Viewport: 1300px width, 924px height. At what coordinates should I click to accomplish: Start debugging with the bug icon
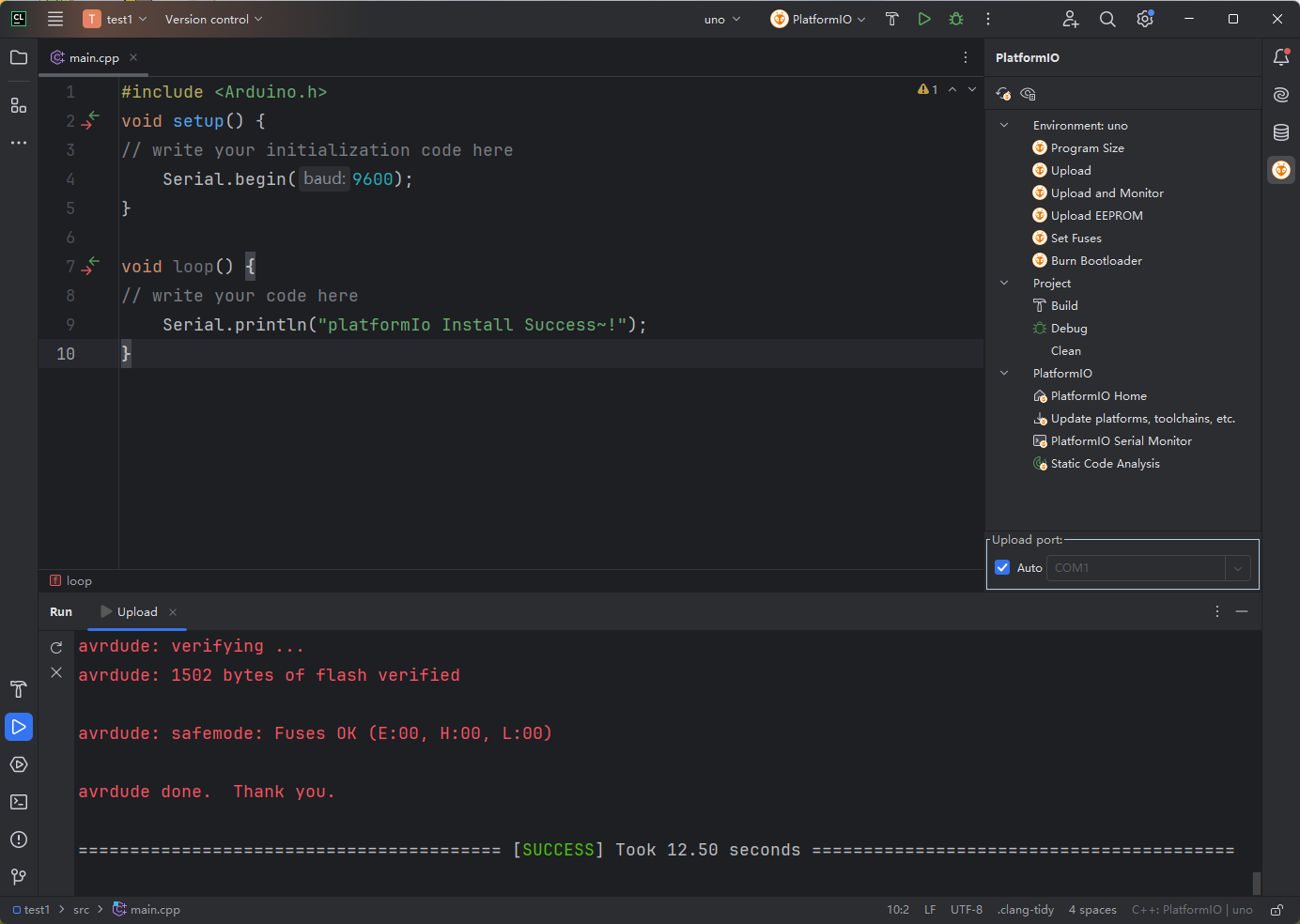956,19
